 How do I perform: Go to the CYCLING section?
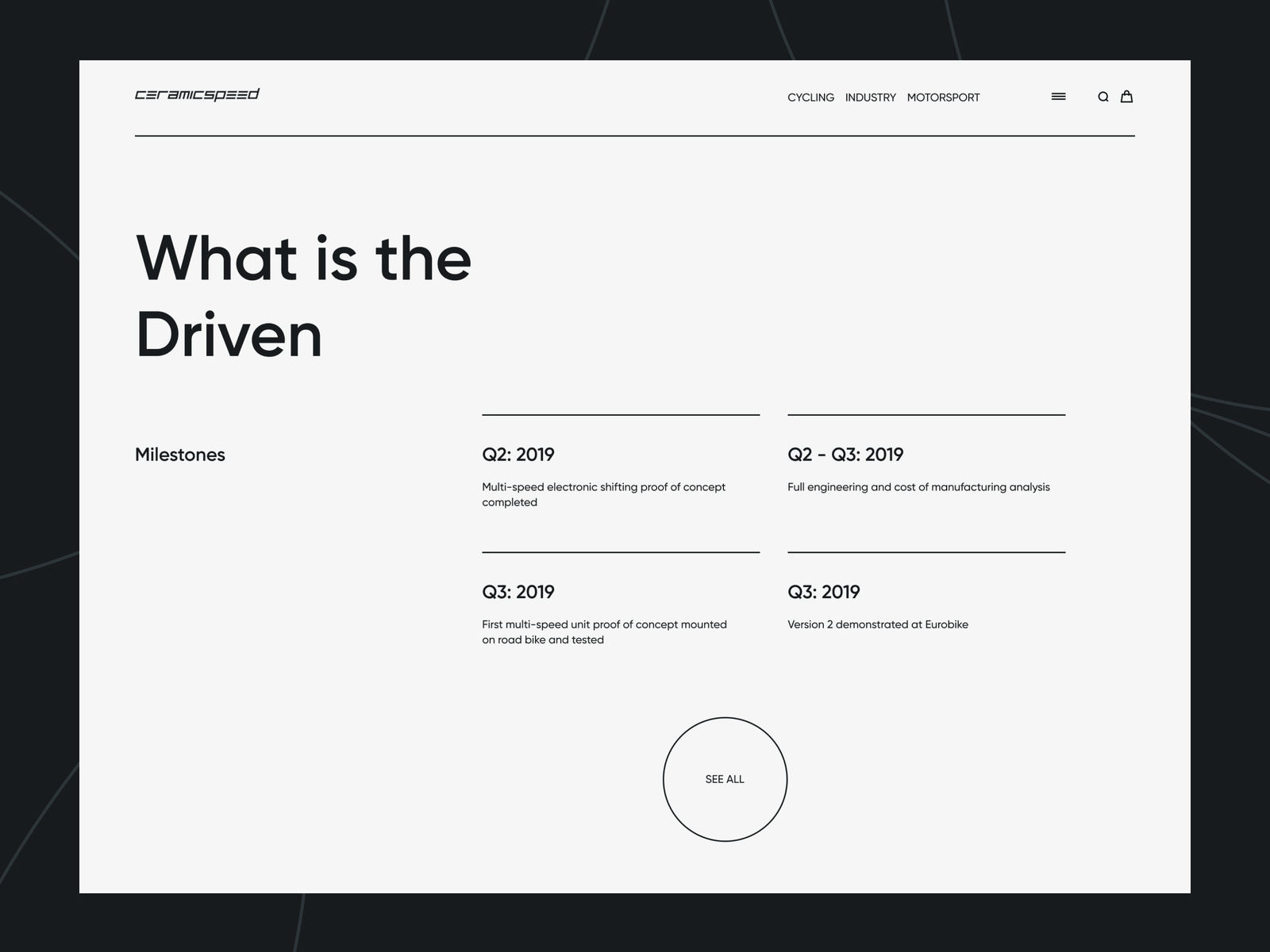(x=810, y=98)
